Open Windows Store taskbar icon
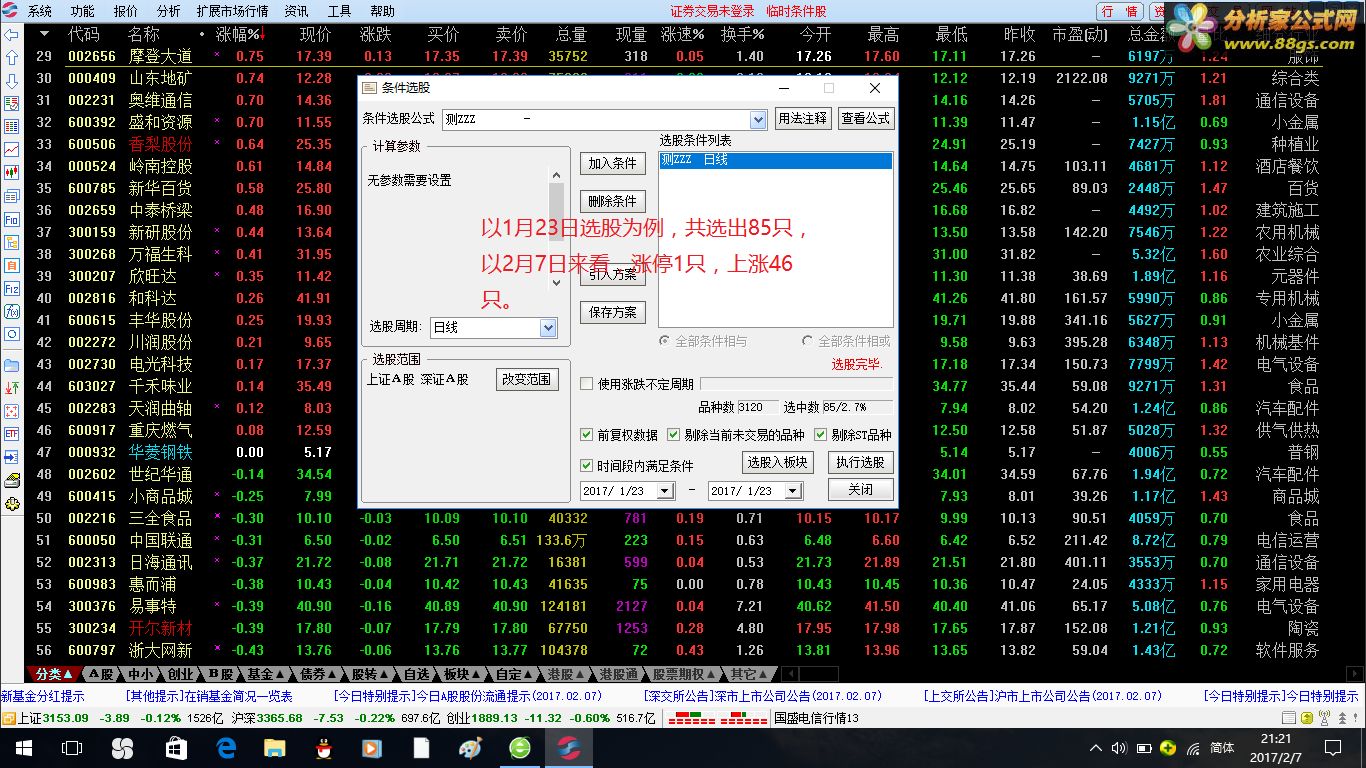This screenshot has height=768, width=1366. pyautogui.click(x=176, y=748)
